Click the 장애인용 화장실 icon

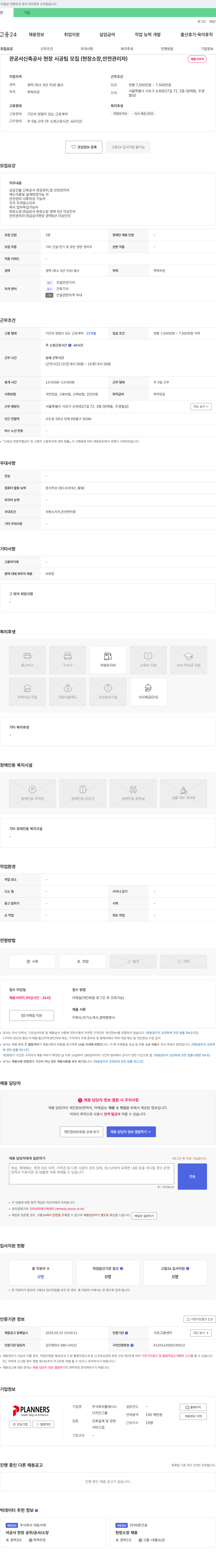(133, 793)
